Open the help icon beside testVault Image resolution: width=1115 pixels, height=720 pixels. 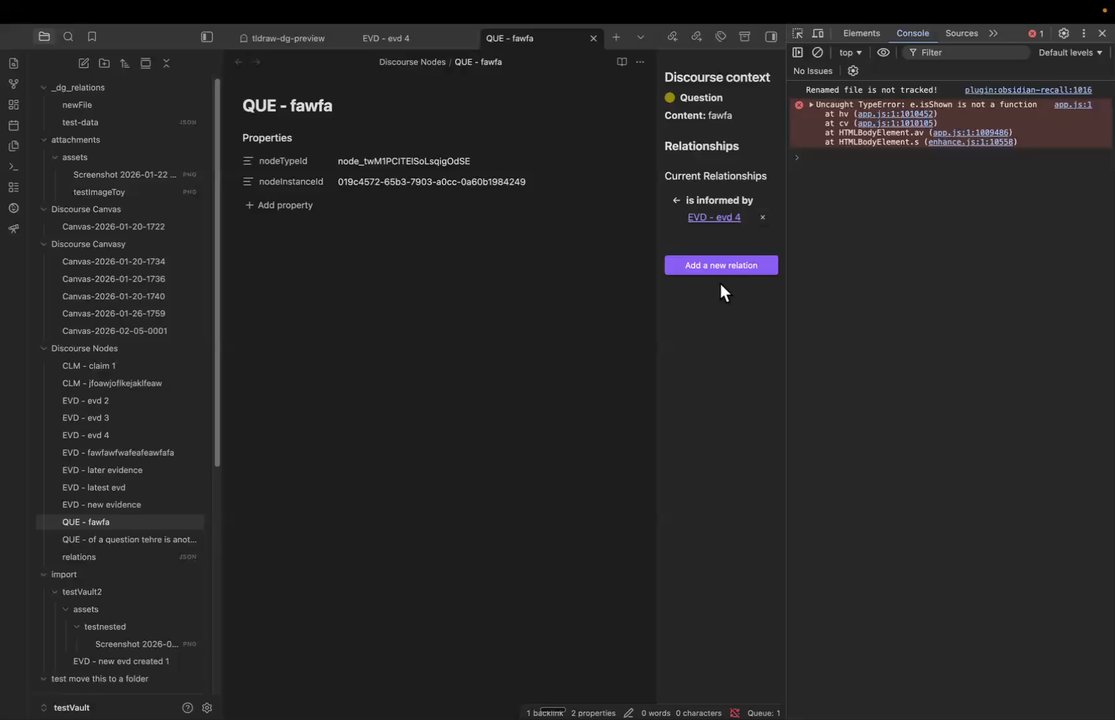click(x=187, y=708)
